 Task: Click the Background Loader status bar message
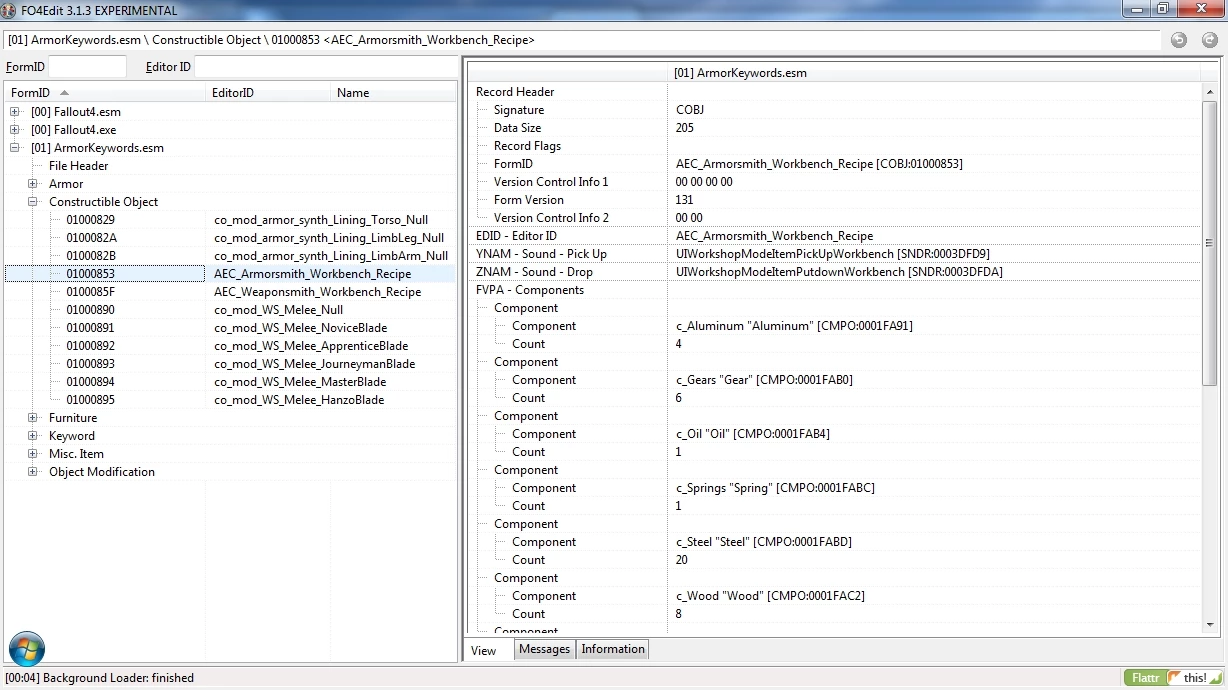click(x=100, y=678)
